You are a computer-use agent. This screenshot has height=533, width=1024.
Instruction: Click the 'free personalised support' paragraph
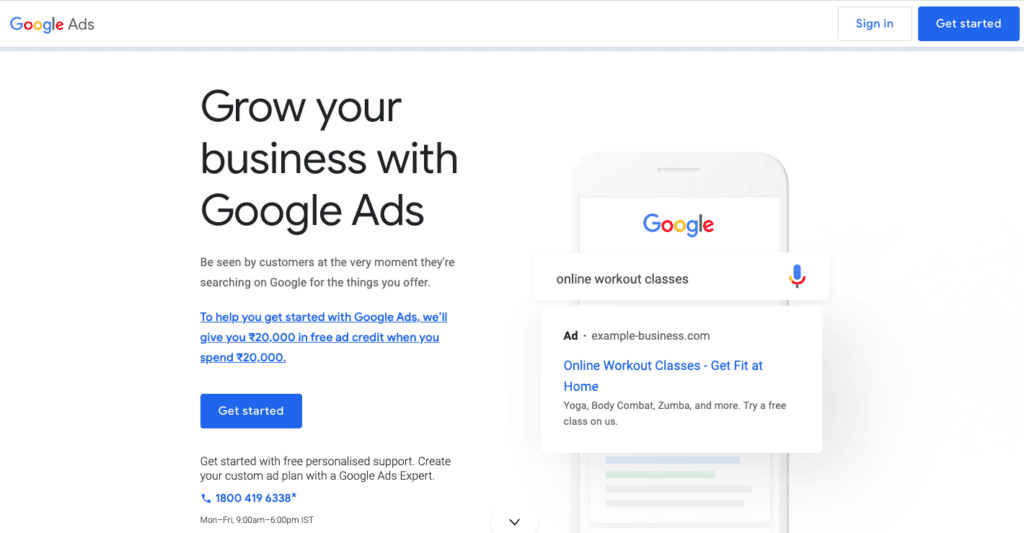click(325, 468)
